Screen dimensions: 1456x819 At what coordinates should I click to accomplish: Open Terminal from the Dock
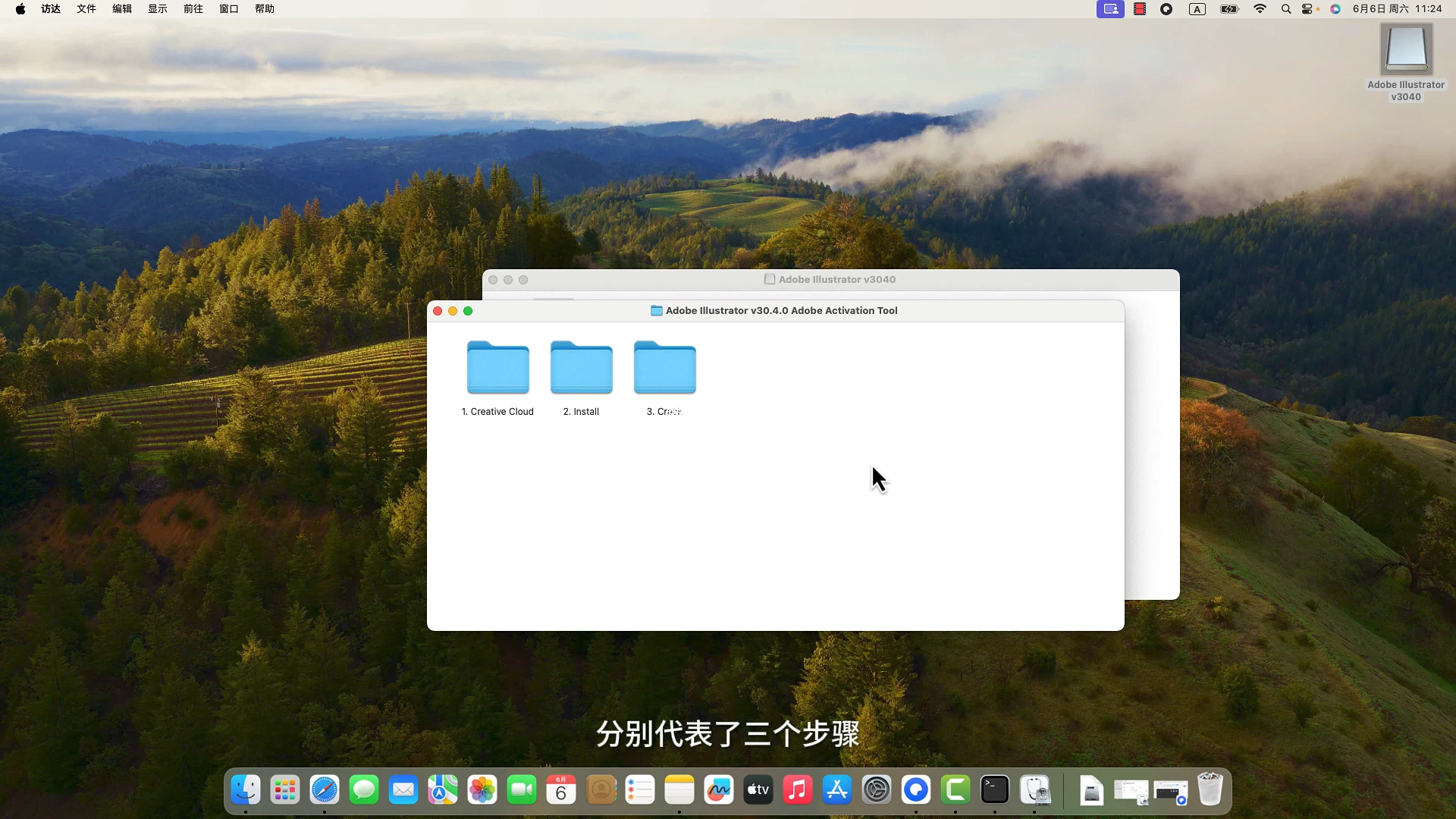pyautogui.click(x=995, y=790)
